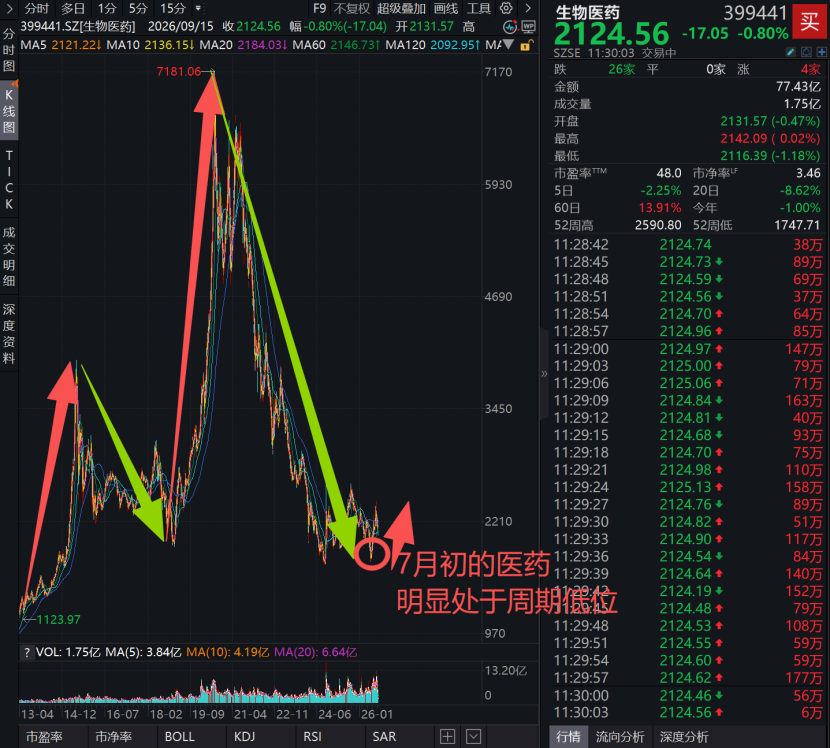Add indicator panel with plus box icon
Image resolution: width=830 pixels, height=748 pixels.
click(447, 736)
